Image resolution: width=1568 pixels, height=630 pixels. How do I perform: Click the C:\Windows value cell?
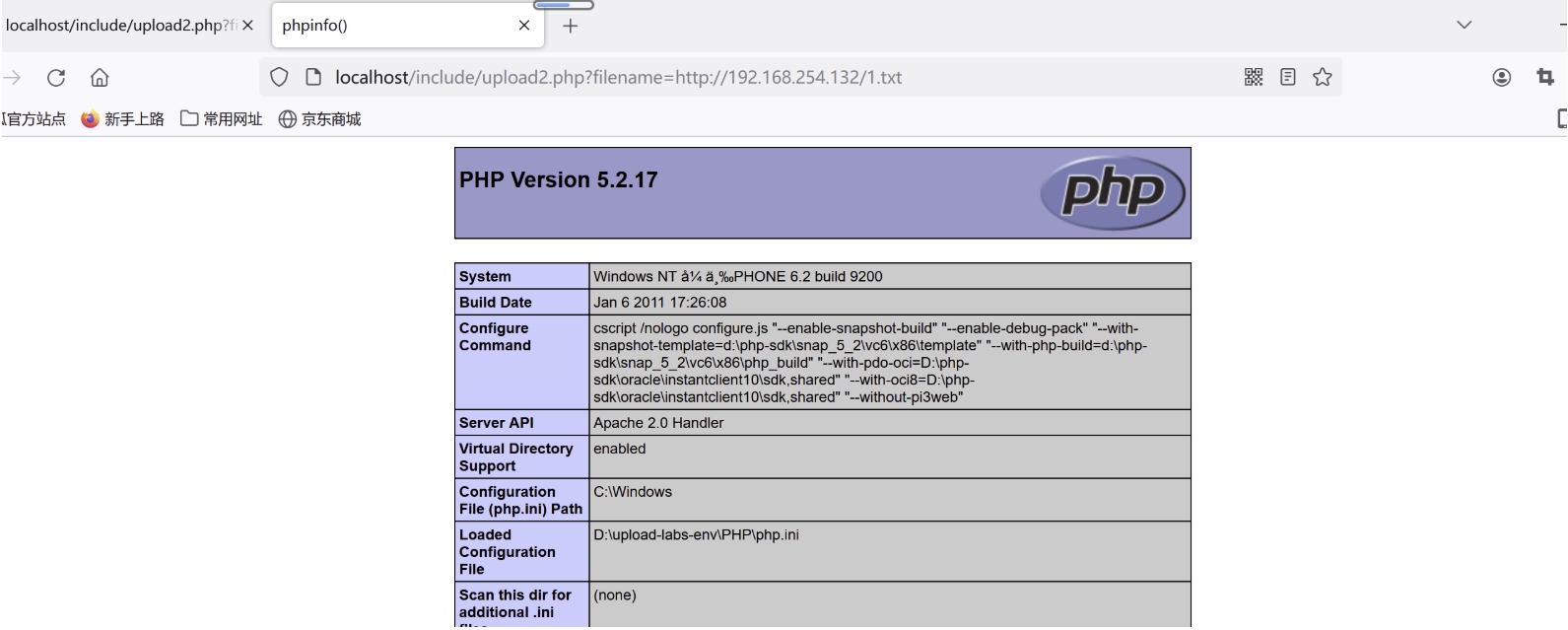tap(890, 500)
